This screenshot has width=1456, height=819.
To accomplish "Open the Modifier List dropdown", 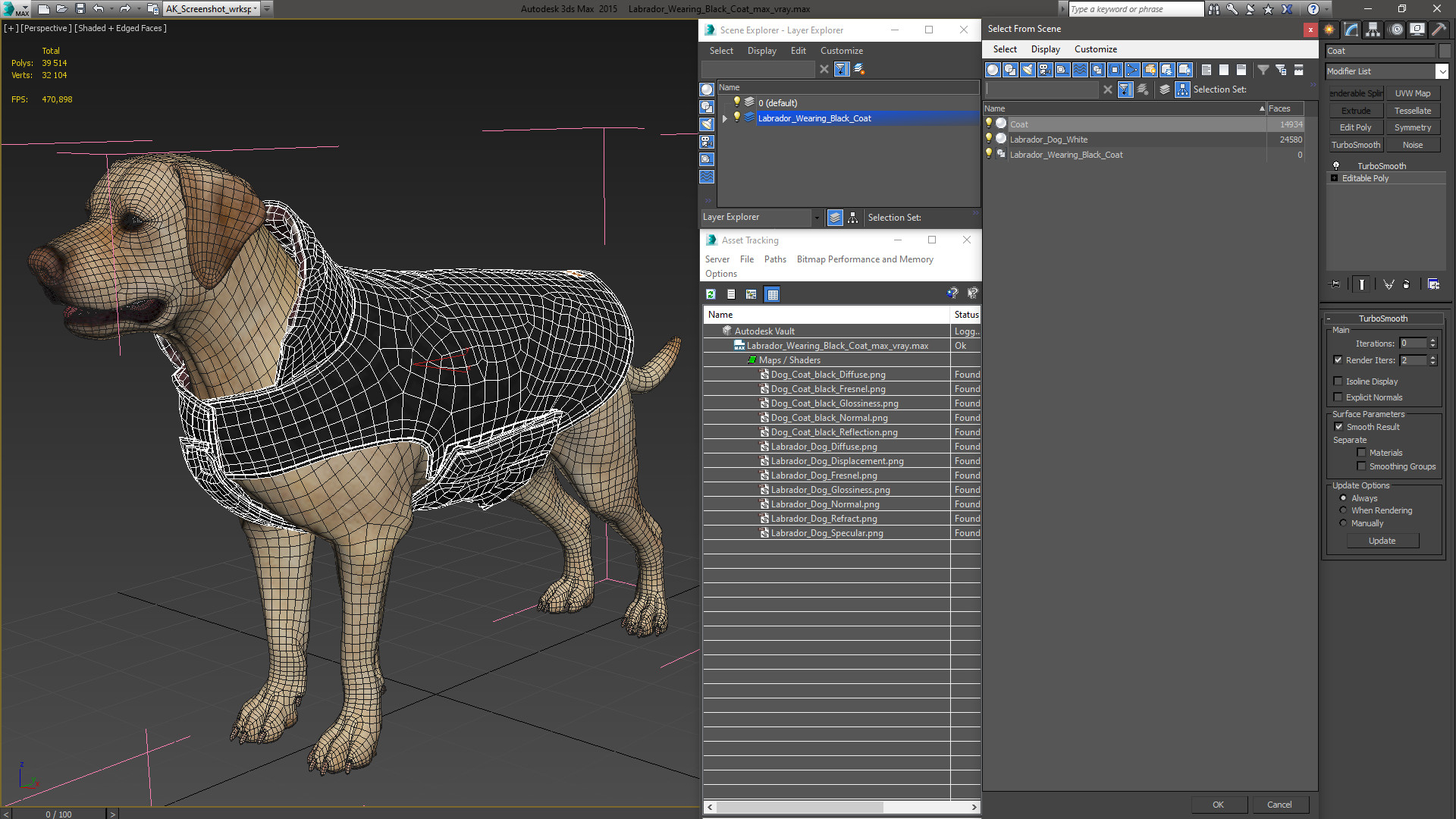I will [1441, 71].
